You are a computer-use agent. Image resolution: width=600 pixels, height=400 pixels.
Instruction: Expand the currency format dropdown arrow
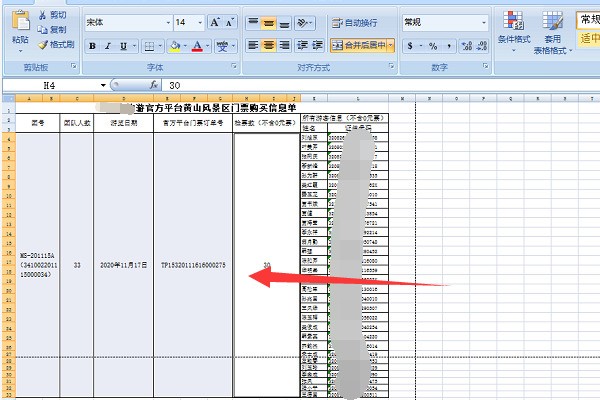click(420, 46)
